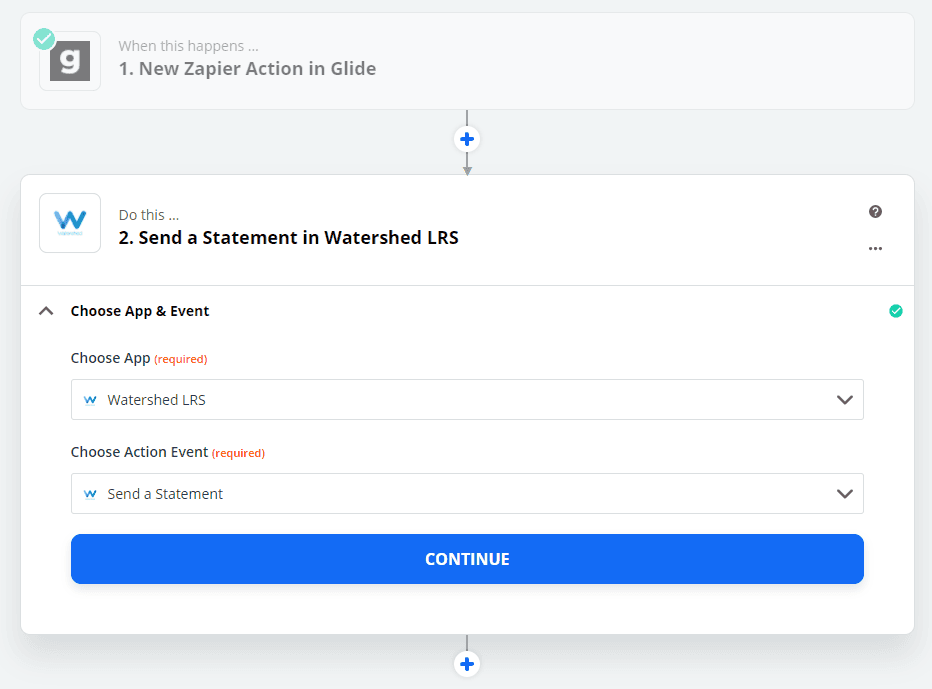Image resolution: width=932 pixels, height=689 pixels.
Task: Add a step between Glide and Watershed
Action: pyautogui.click(x=467, y=139)
